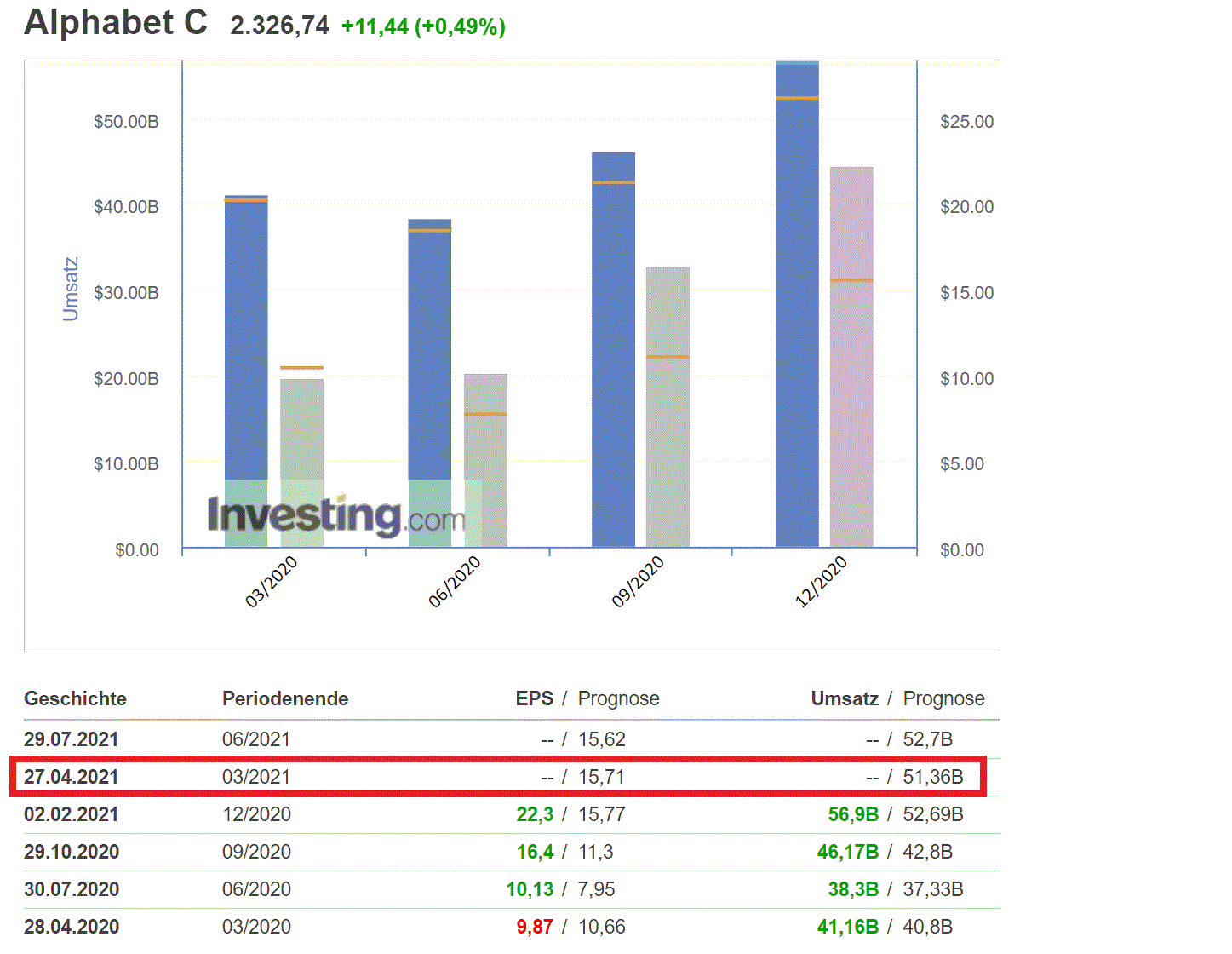
Task: Select the date 29.07.2021
Action: [x=72, y=739]
